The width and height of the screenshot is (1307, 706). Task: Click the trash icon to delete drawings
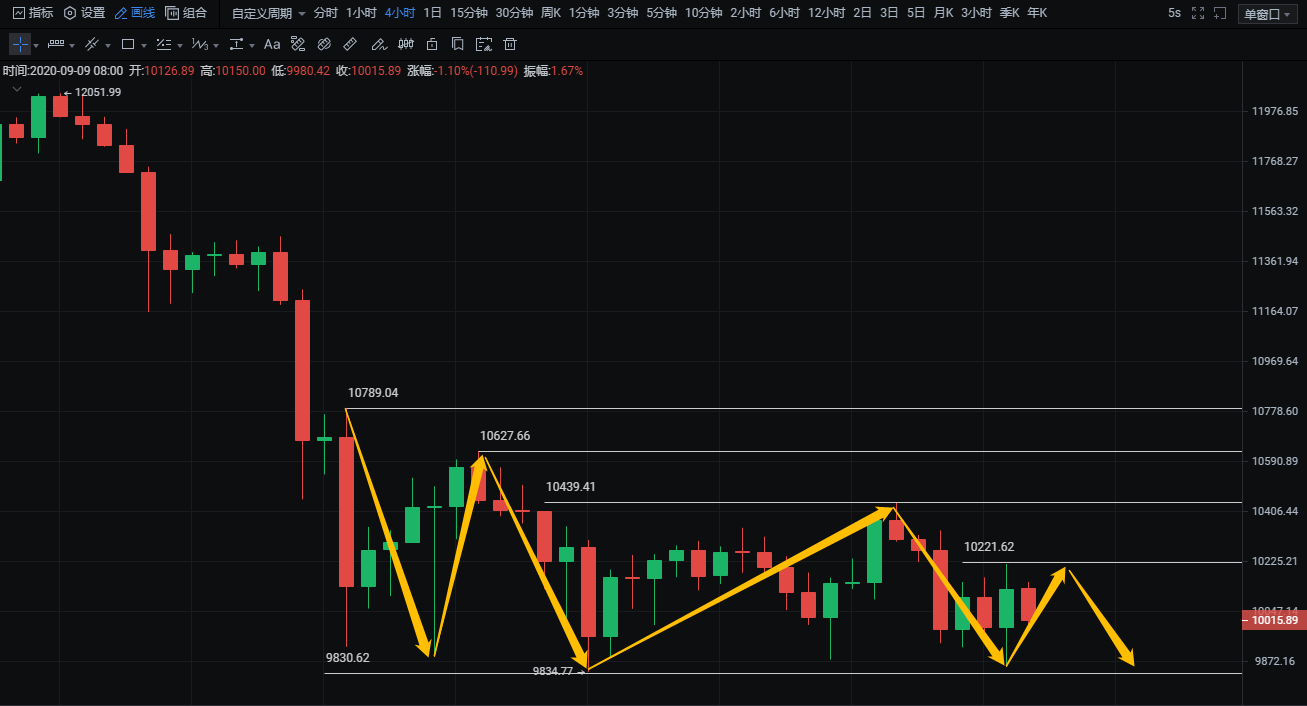(x=510, y=45)
